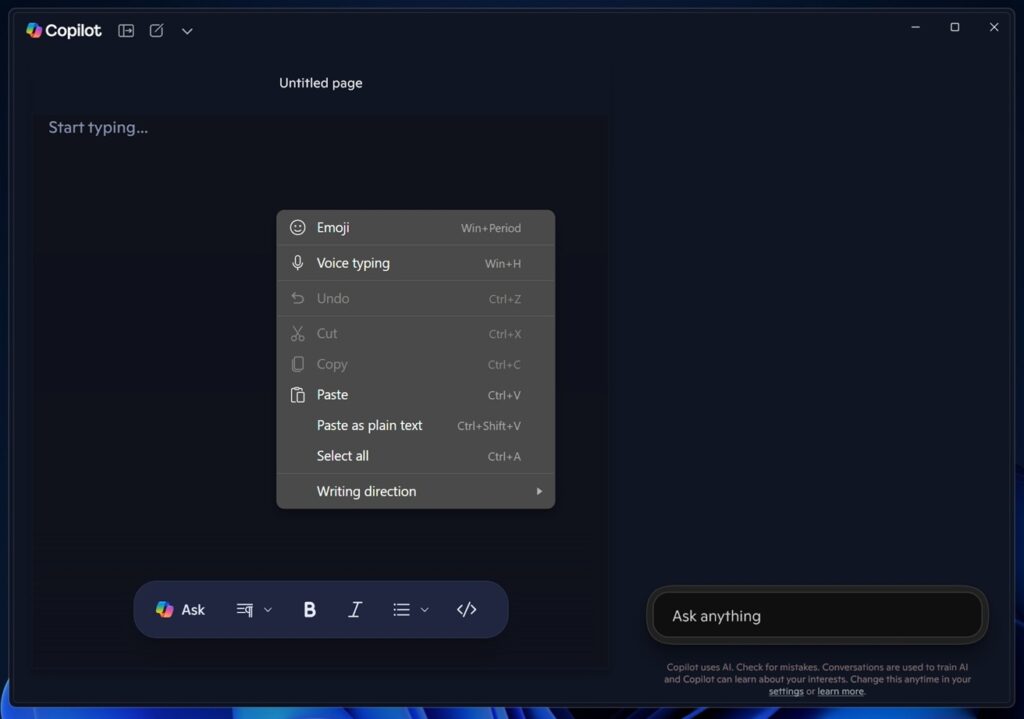The width and height of the screenshot is (1024, 719).
Task: Click the Ask Copilot button in the toolbar
Action: point(180,609)
